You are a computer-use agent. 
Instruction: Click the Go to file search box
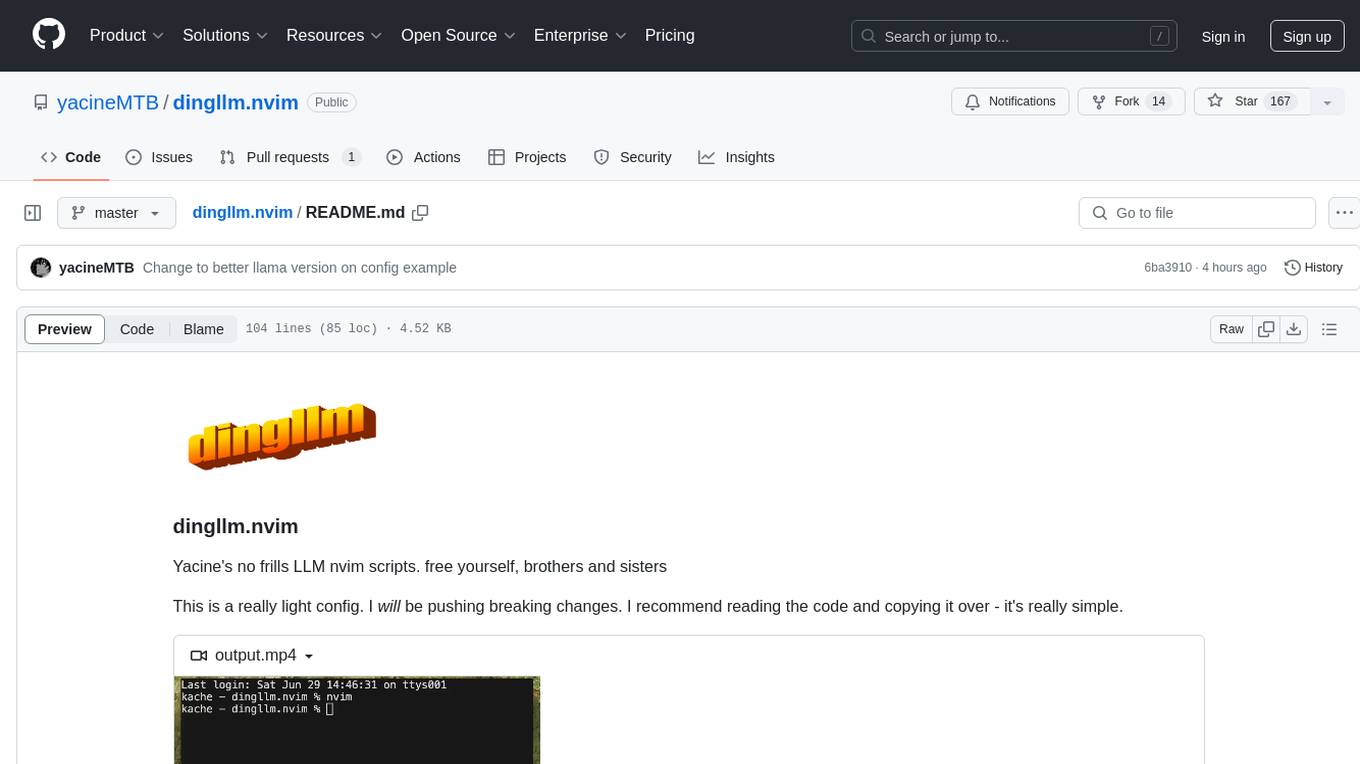(x=1197, y=213)
